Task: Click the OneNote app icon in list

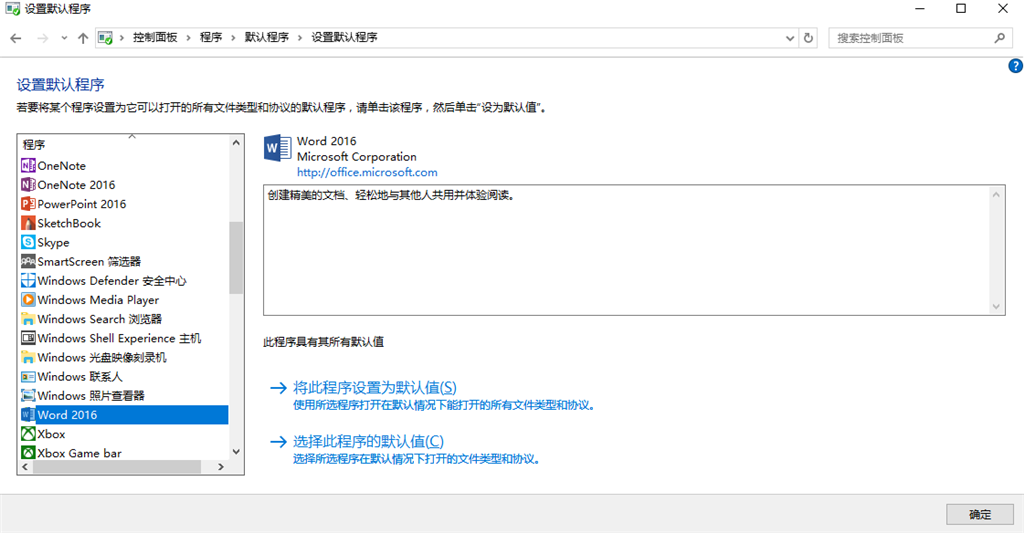Action: 28,165
